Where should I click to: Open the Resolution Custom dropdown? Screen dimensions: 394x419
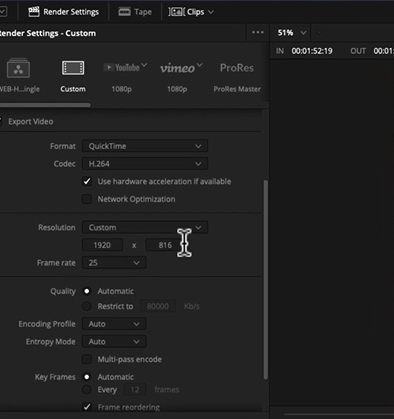[145, 227]
